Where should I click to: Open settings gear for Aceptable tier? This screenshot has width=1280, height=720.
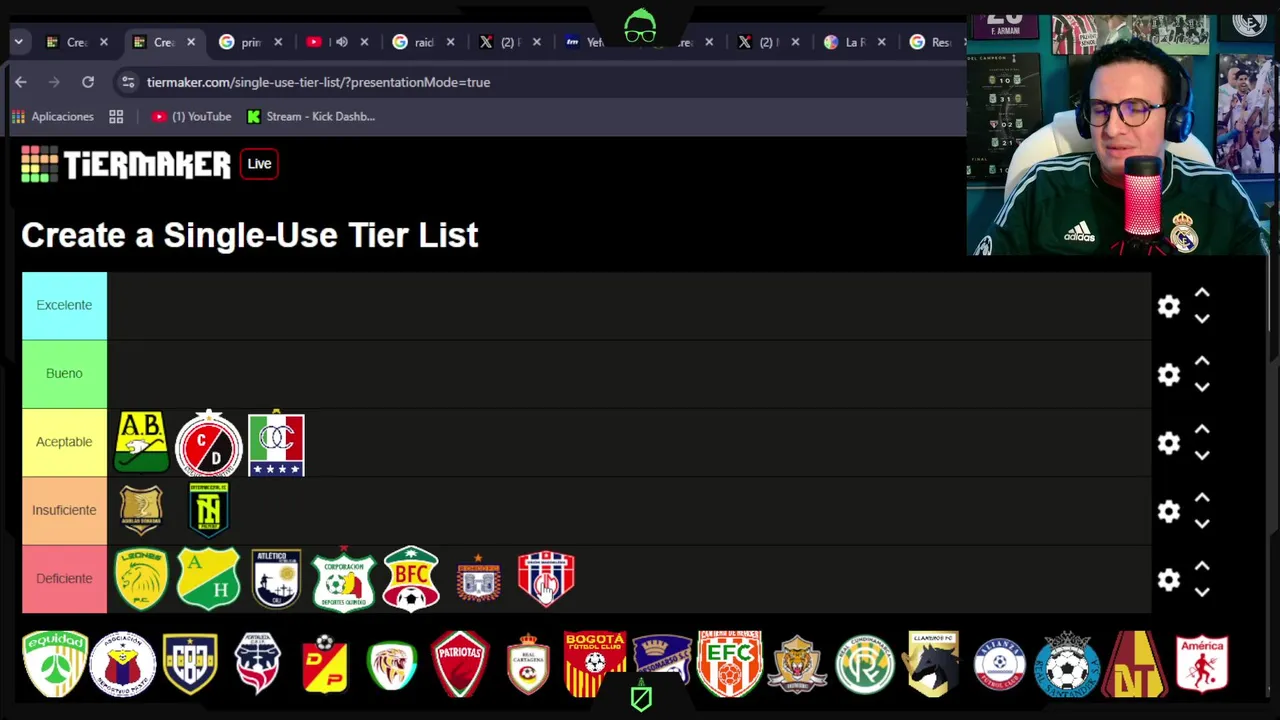pos(1168,443)
